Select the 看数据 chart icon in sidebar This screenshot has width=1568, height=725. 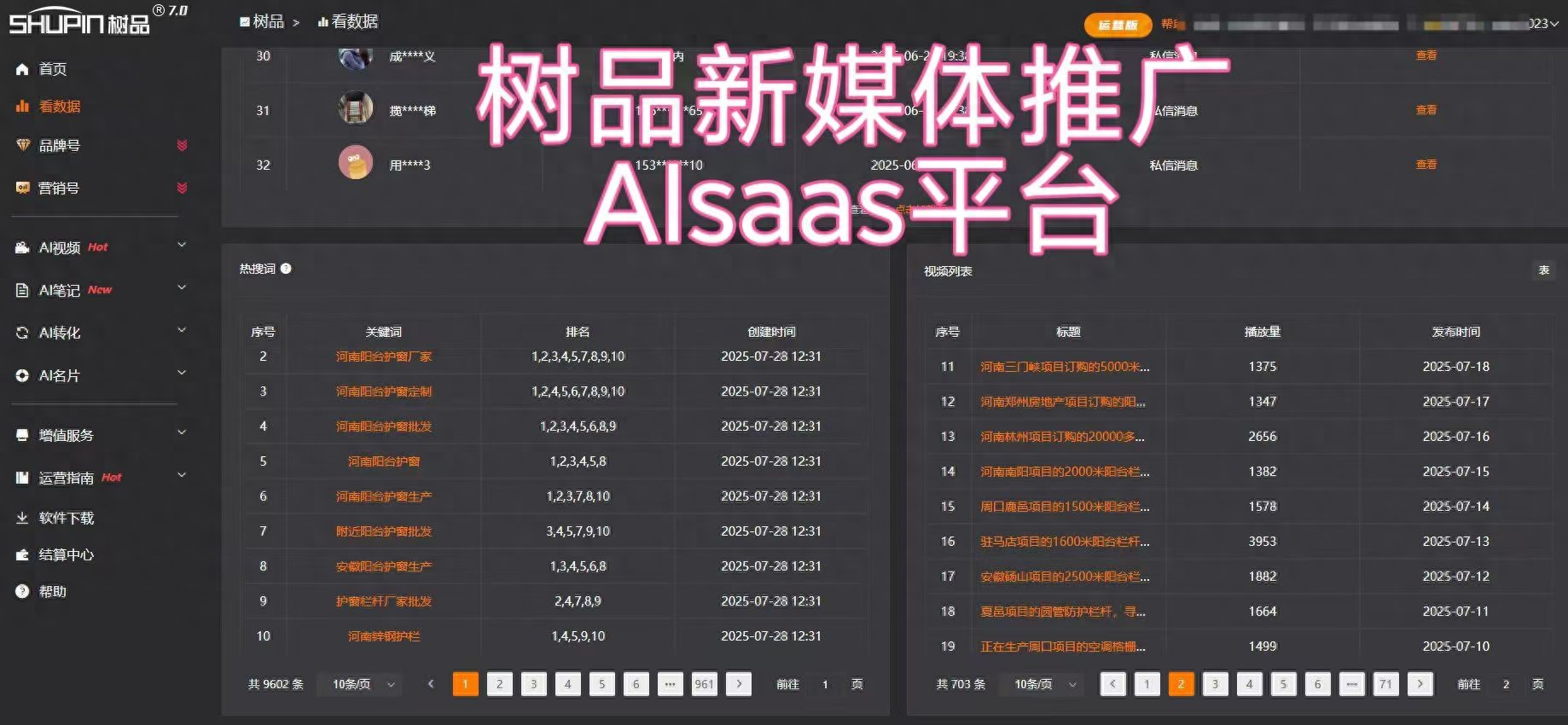tap(22, 107)
